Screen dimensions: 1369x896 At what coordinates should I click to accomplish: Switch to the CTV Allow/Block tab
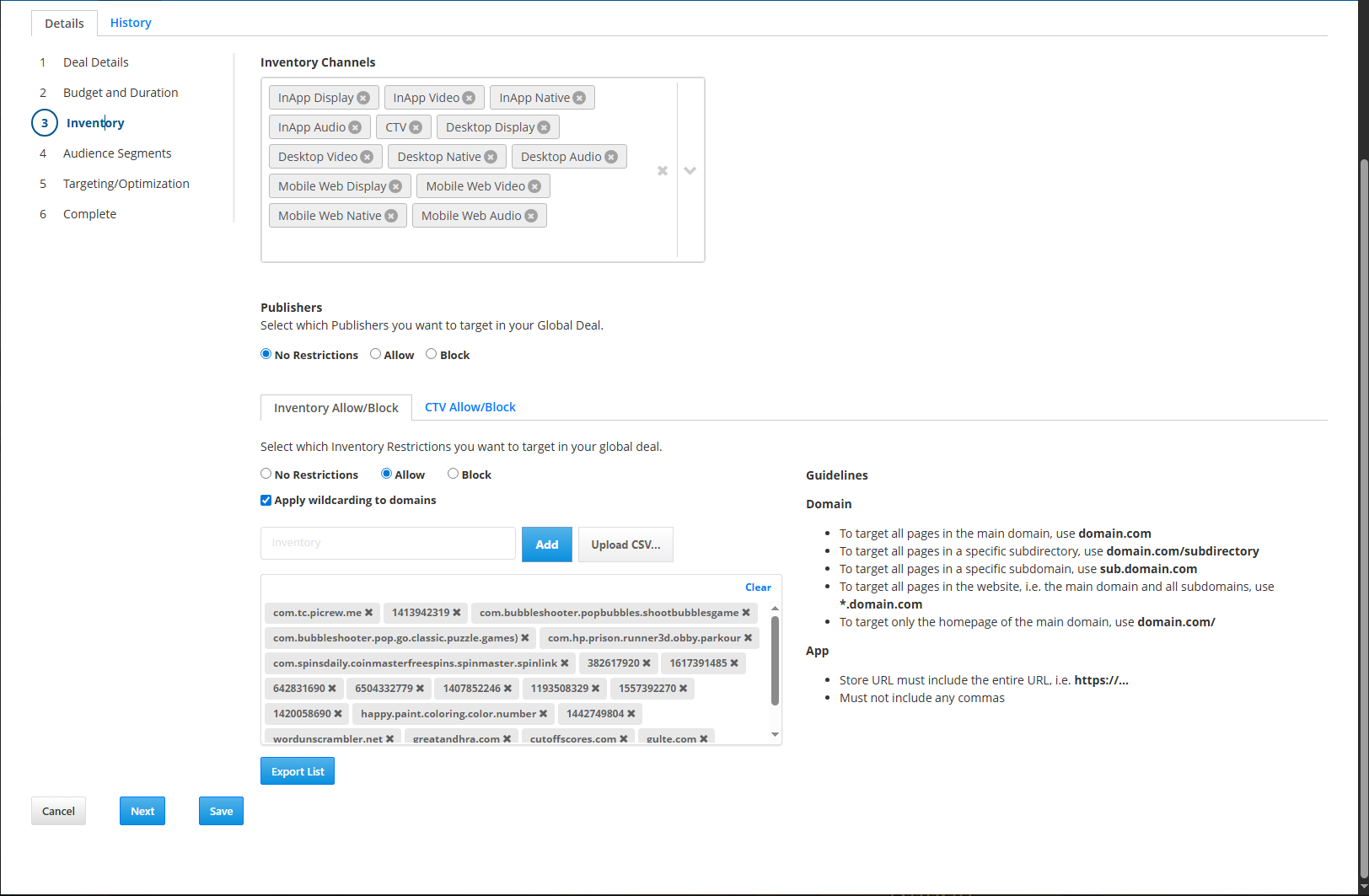[470, 407]
